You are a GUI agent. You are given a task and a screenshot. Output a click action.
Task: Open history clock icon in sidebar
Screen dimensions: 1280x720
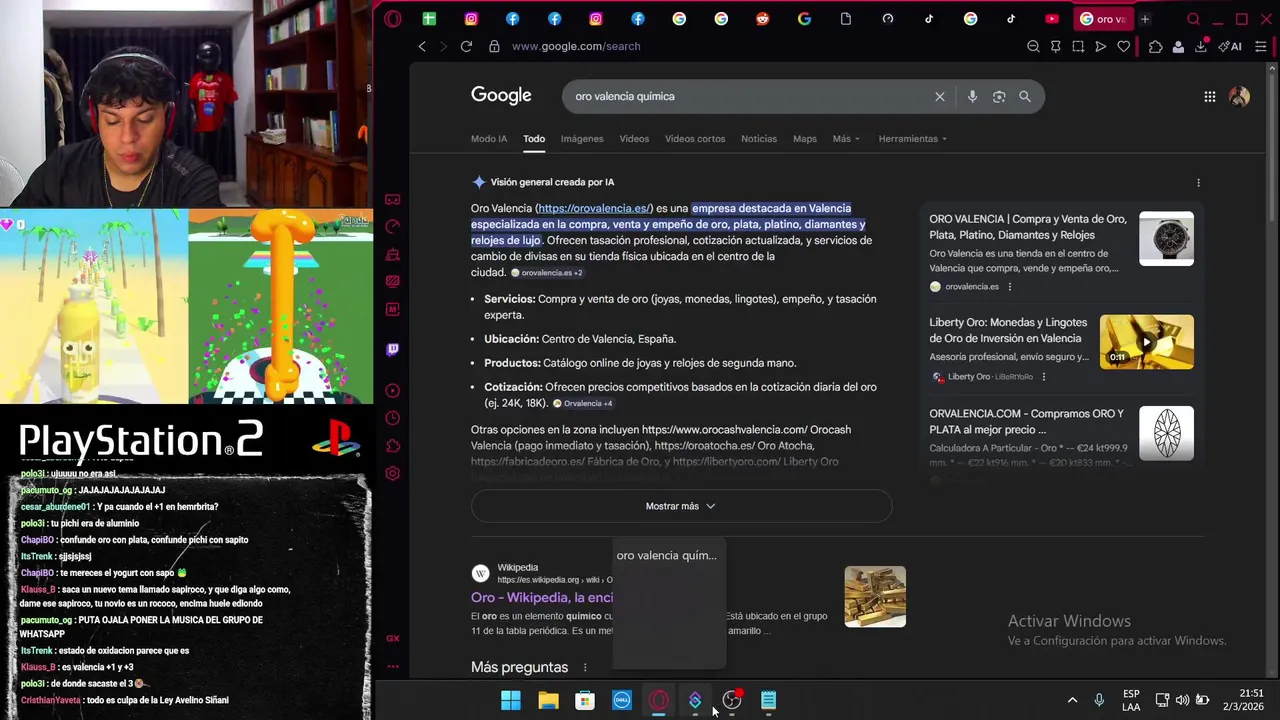(393, 418)
